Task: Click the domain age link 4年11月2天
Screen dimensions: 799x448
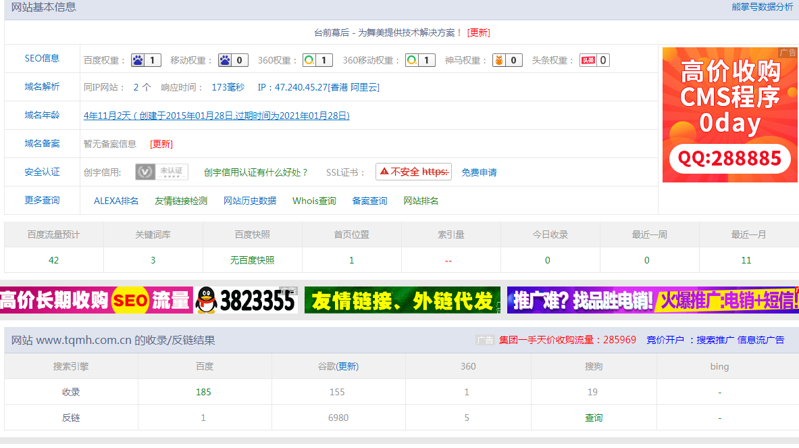Action: point(217,116)
